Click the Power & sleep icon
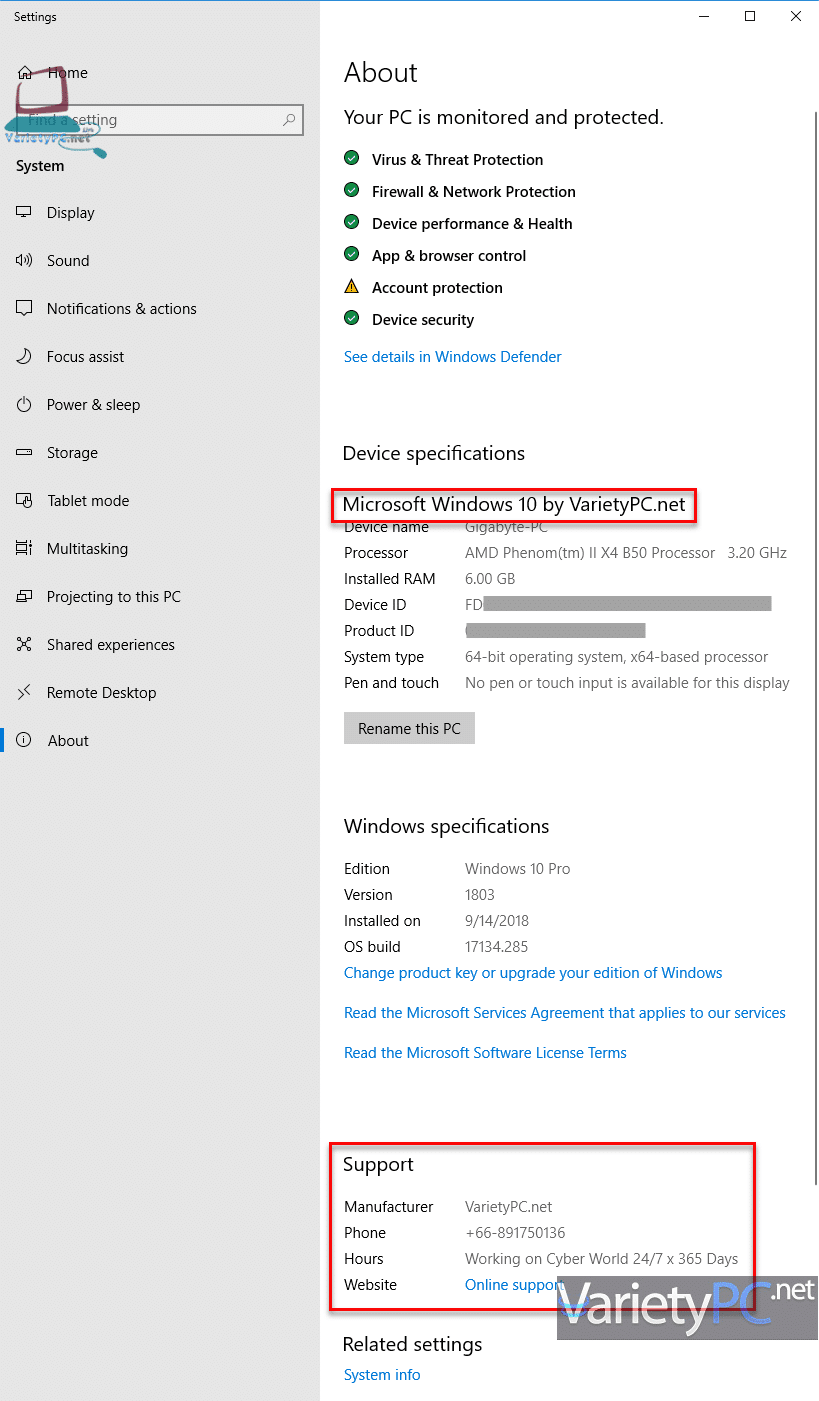The image size is (819, 1401). tap(25, 405)
